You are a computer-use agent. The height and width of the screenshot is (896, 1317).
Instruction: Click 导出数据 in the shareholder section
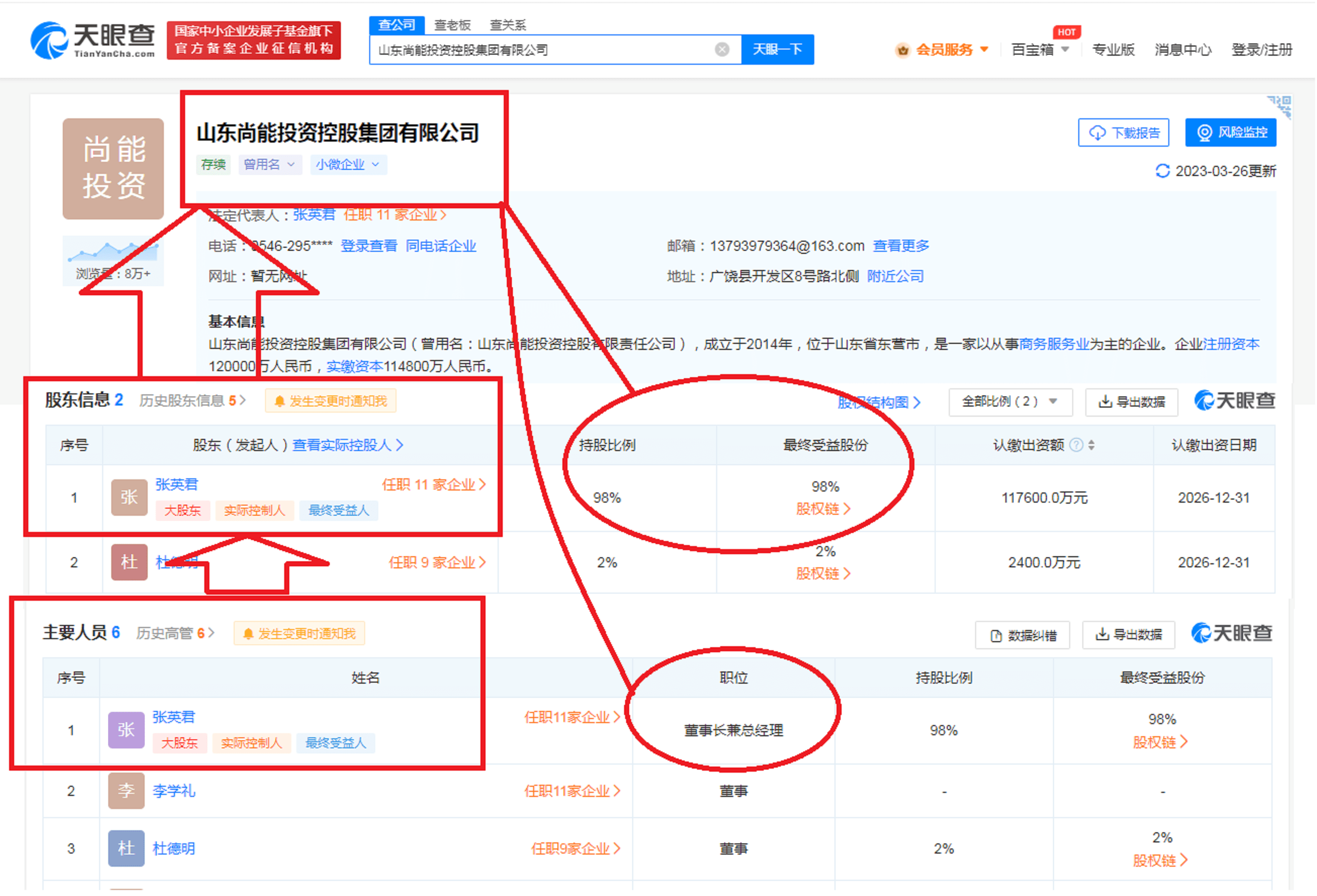(x=1133, y=402)
